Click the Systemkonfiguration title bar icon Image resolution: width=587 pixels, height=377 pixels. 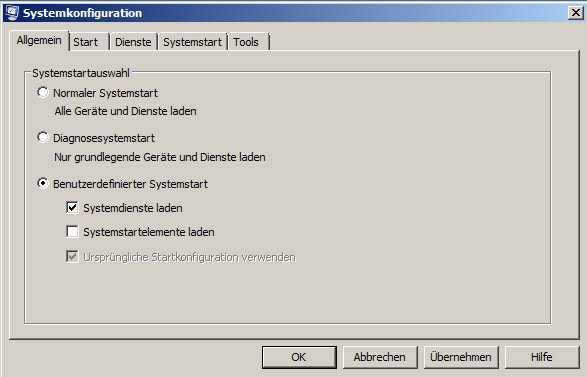click(x=12, y=13)
